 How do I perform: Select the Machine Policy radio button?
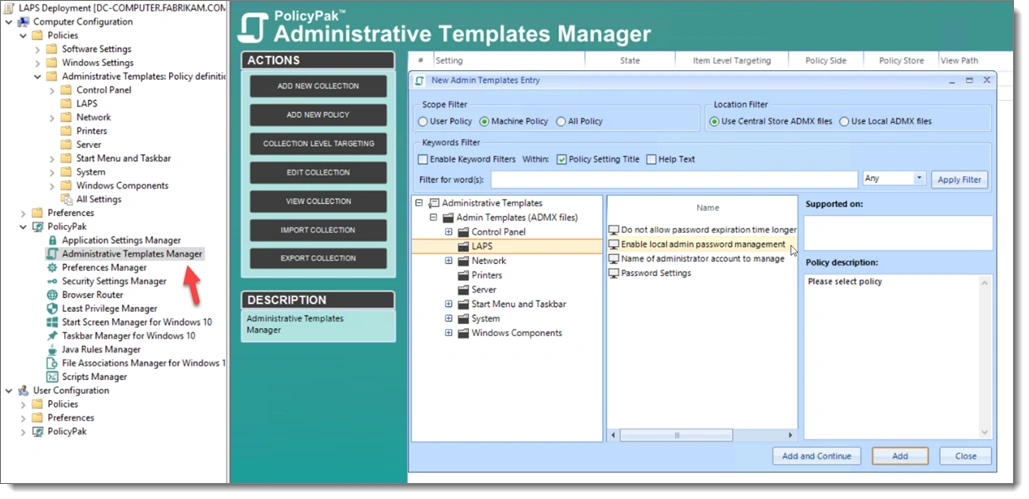[484, 121]
